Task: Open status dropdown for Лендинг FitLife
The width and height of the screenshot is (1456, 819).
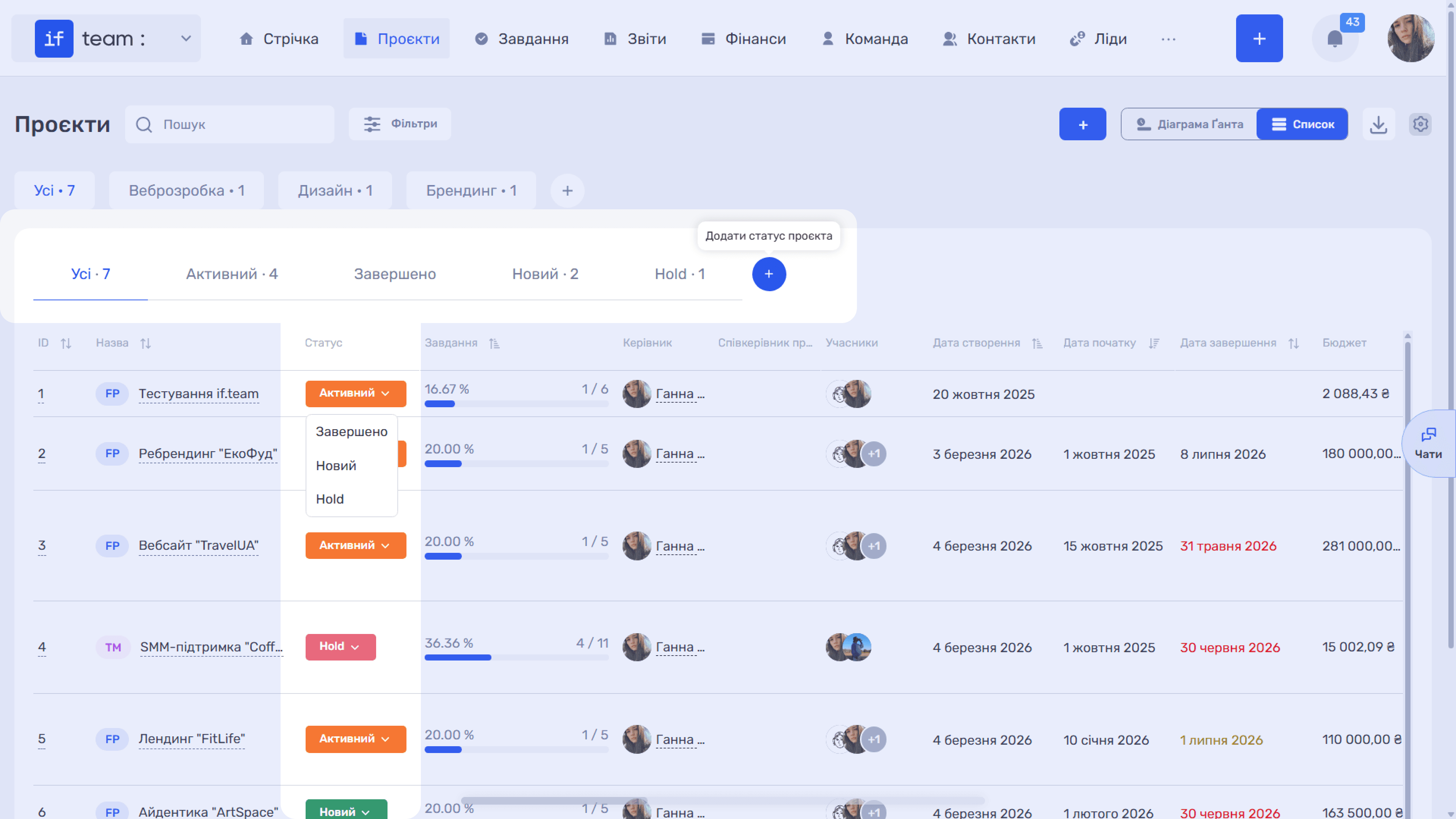Action: [x=356, y=739]
